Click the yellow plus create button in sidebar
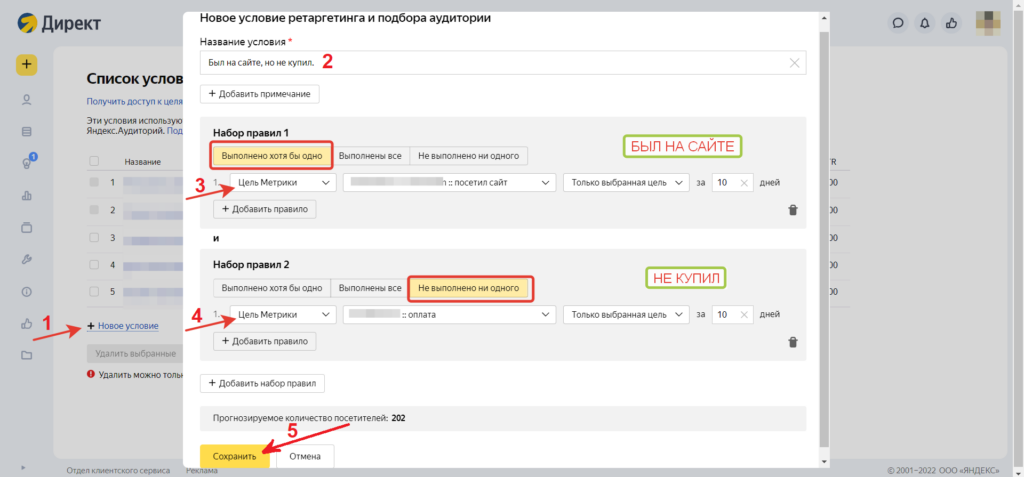The height and width of the screenshot is (477, 1024). (x=26, y=65)
